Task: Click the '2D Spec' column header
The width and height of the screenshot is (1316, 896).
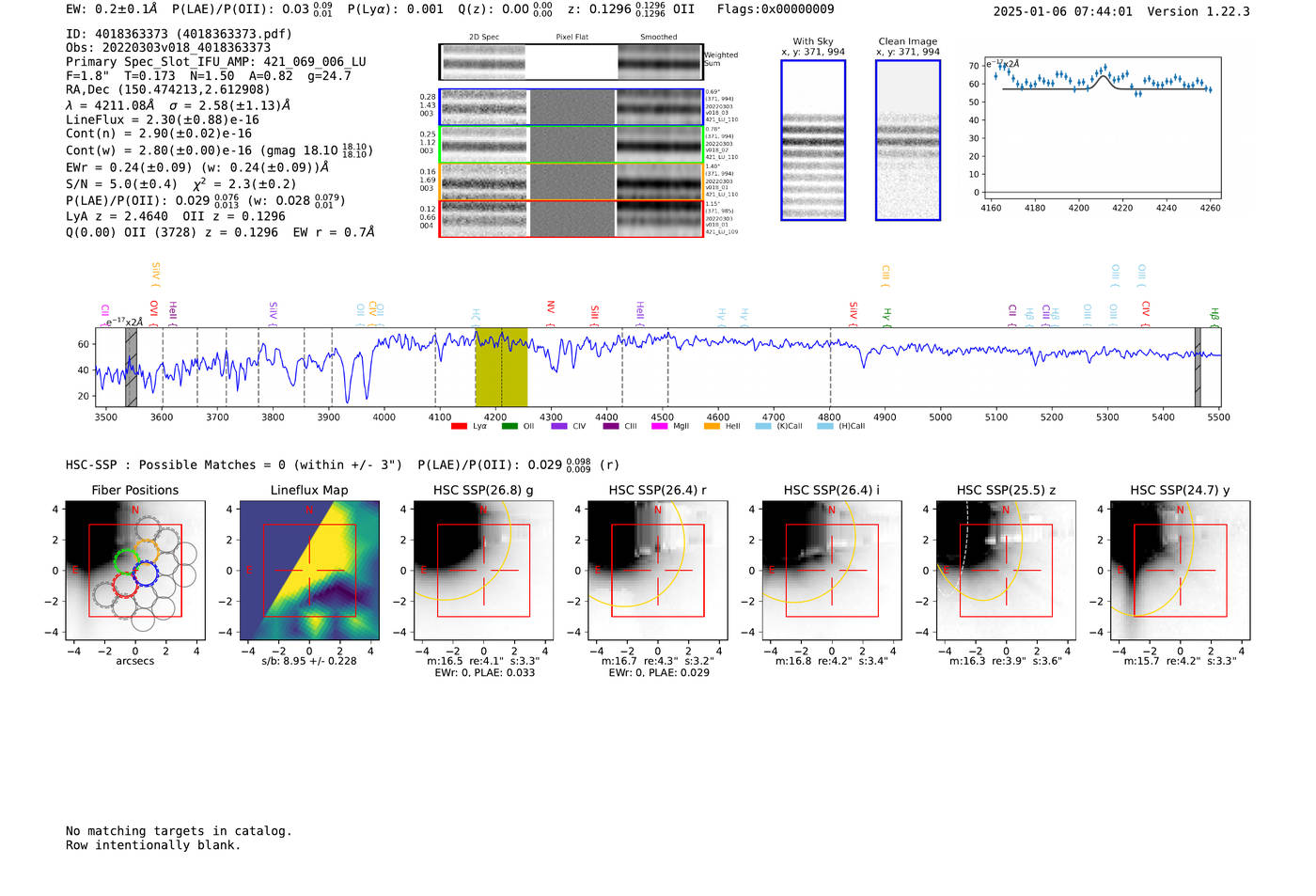Action: [x=484, y=38]
